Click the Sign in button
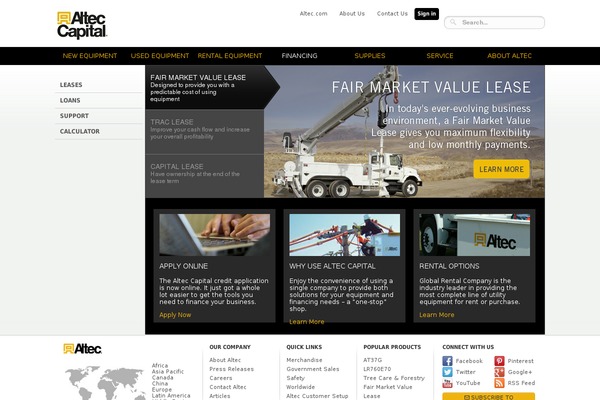 click(x=427, y=14)
